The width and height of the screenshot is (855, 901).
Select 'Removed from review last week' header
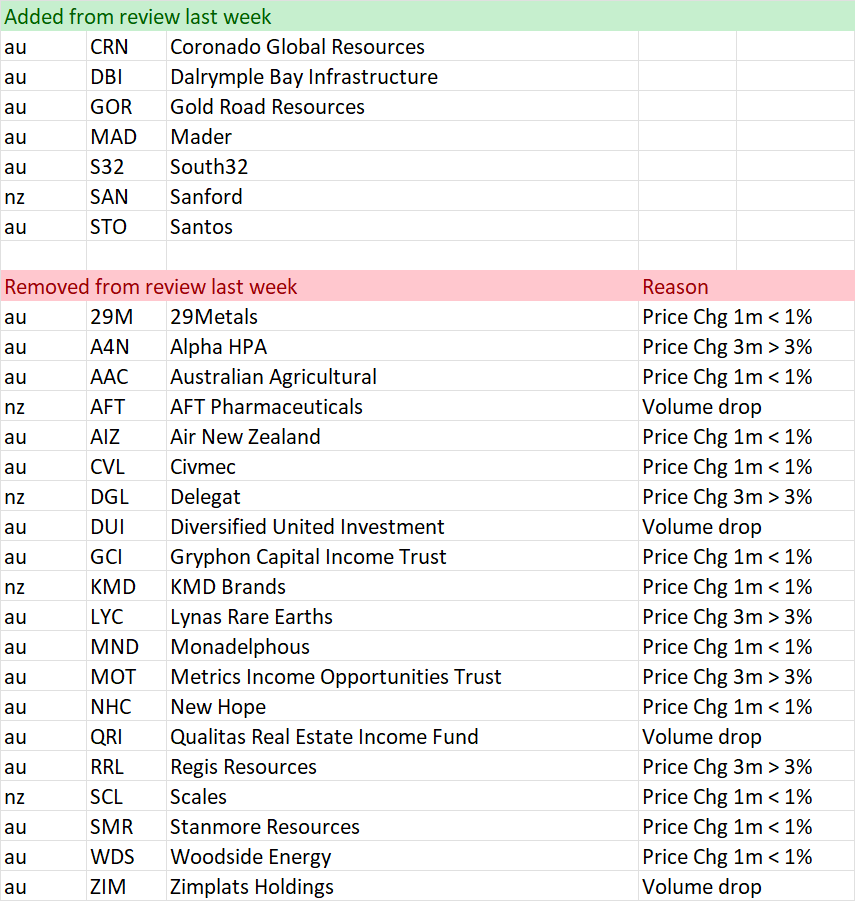(x=151, y=287)
